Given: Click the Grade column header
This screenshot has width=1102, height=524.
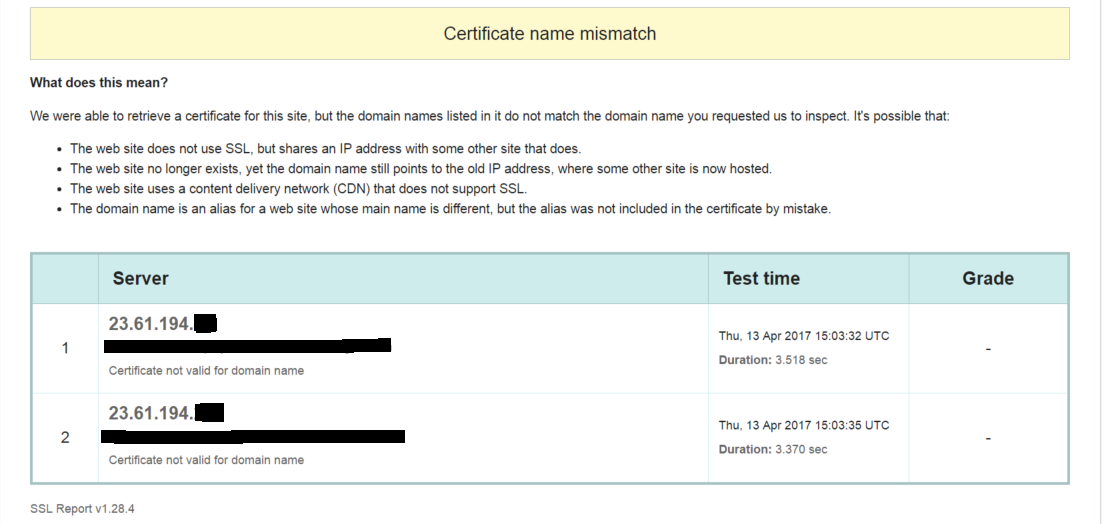Looking at the screenshot, I should click(x=988, y=278).
